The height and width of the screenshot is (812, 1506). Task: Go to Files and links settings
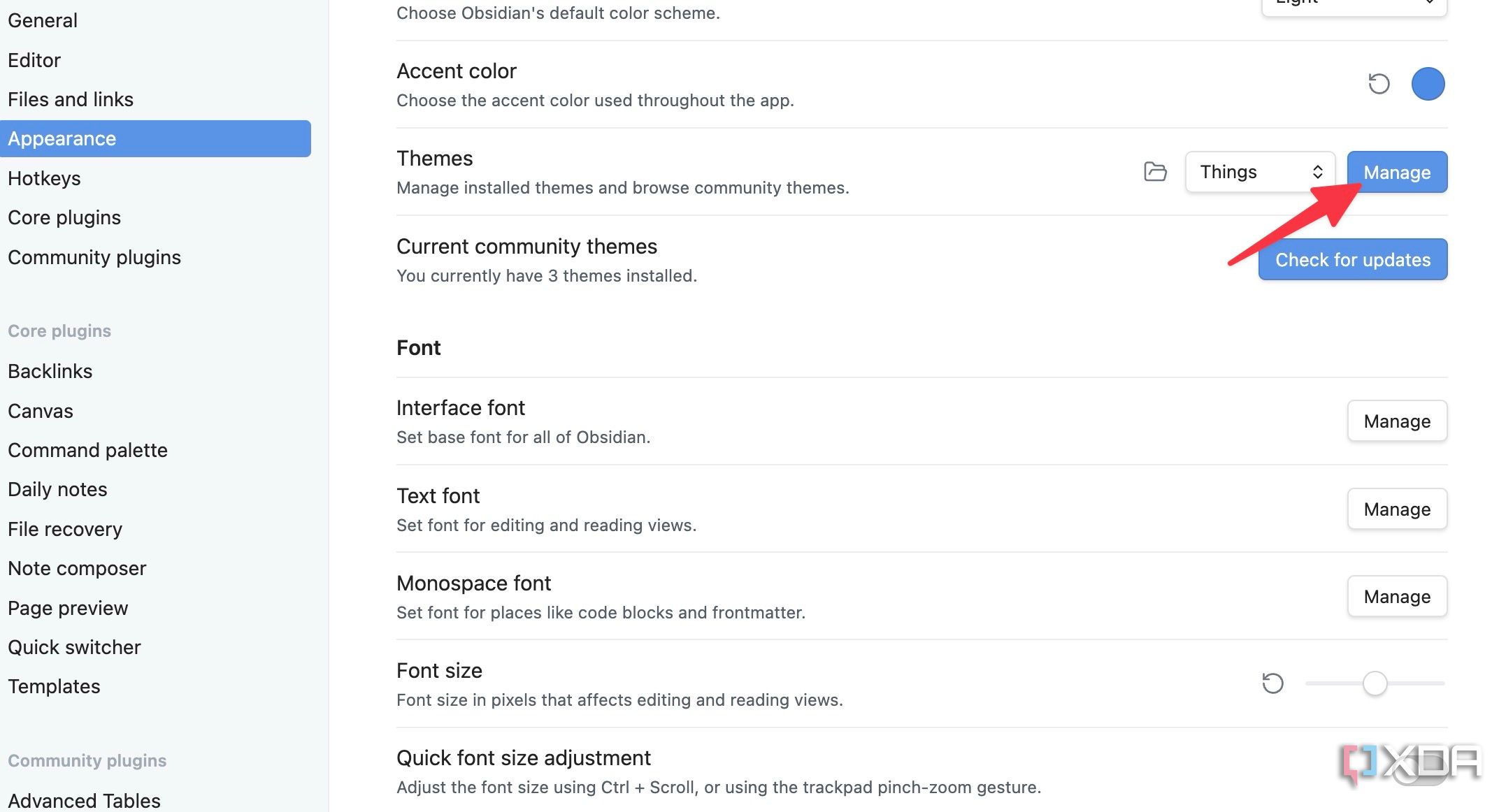click(71, 99)
